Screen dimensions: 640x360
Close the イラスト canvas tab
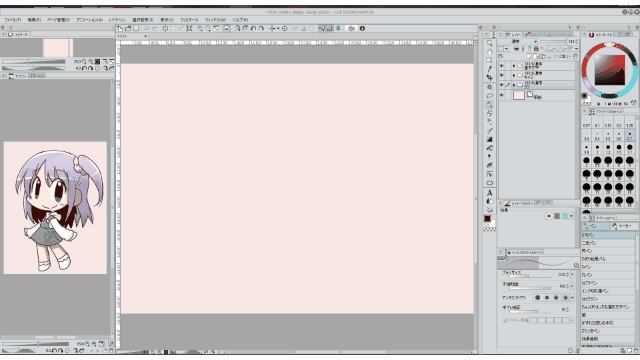[145, 36]
